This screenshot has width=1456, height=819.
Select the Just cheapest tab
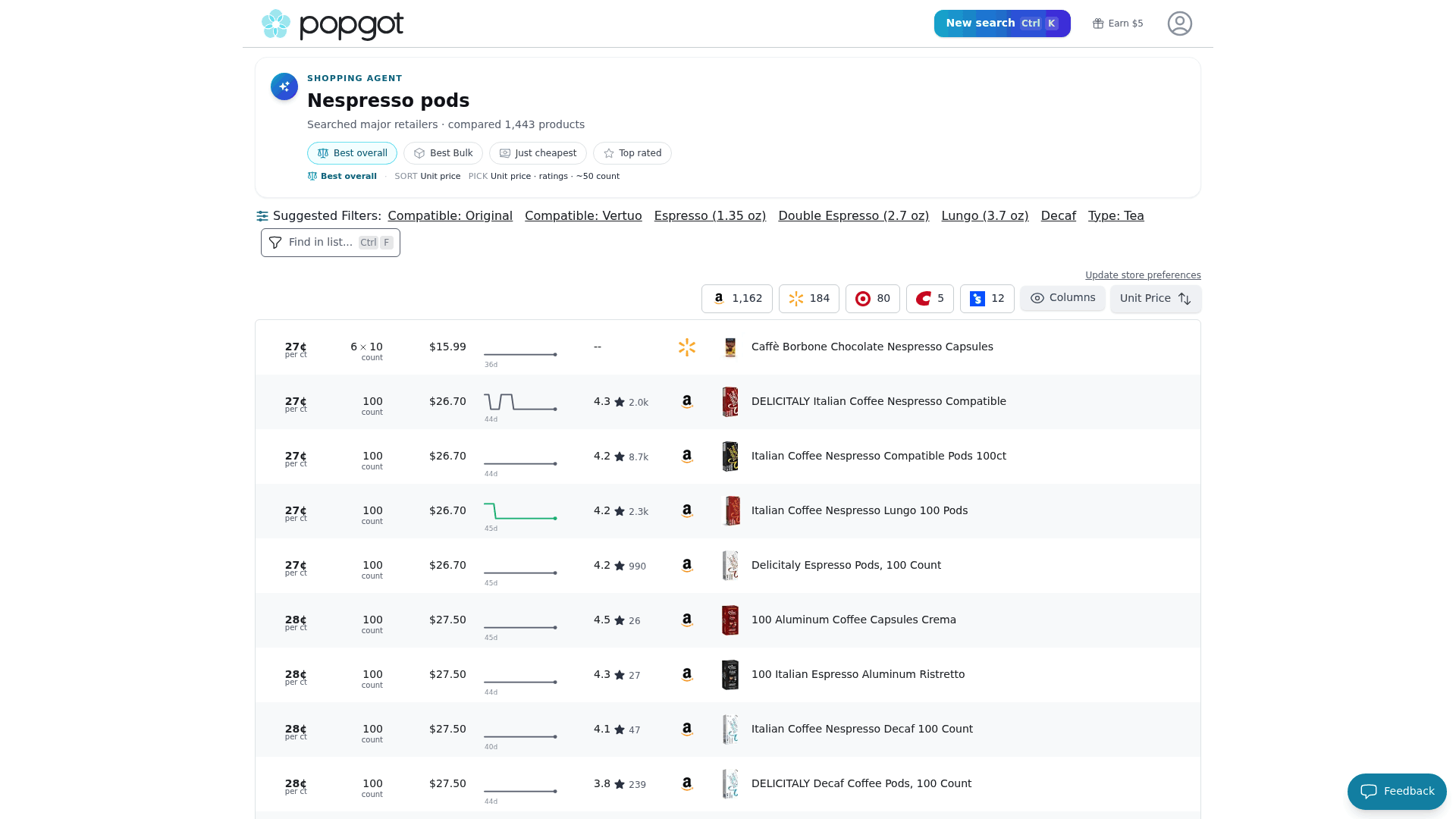538,153
